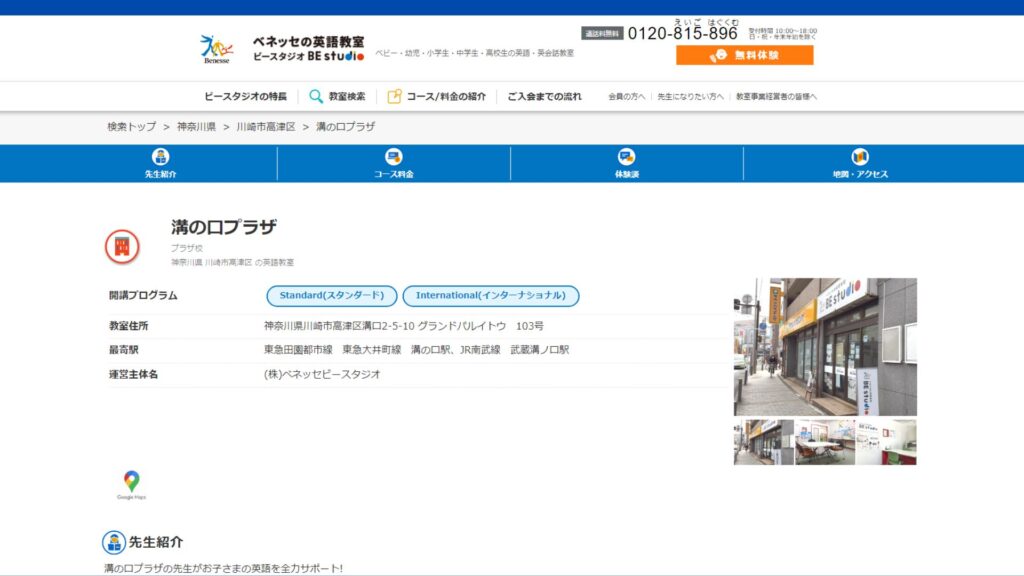The image size is (1024, 576).
Task: Follow the 先生になりたい方へ link
Action: 690,97
